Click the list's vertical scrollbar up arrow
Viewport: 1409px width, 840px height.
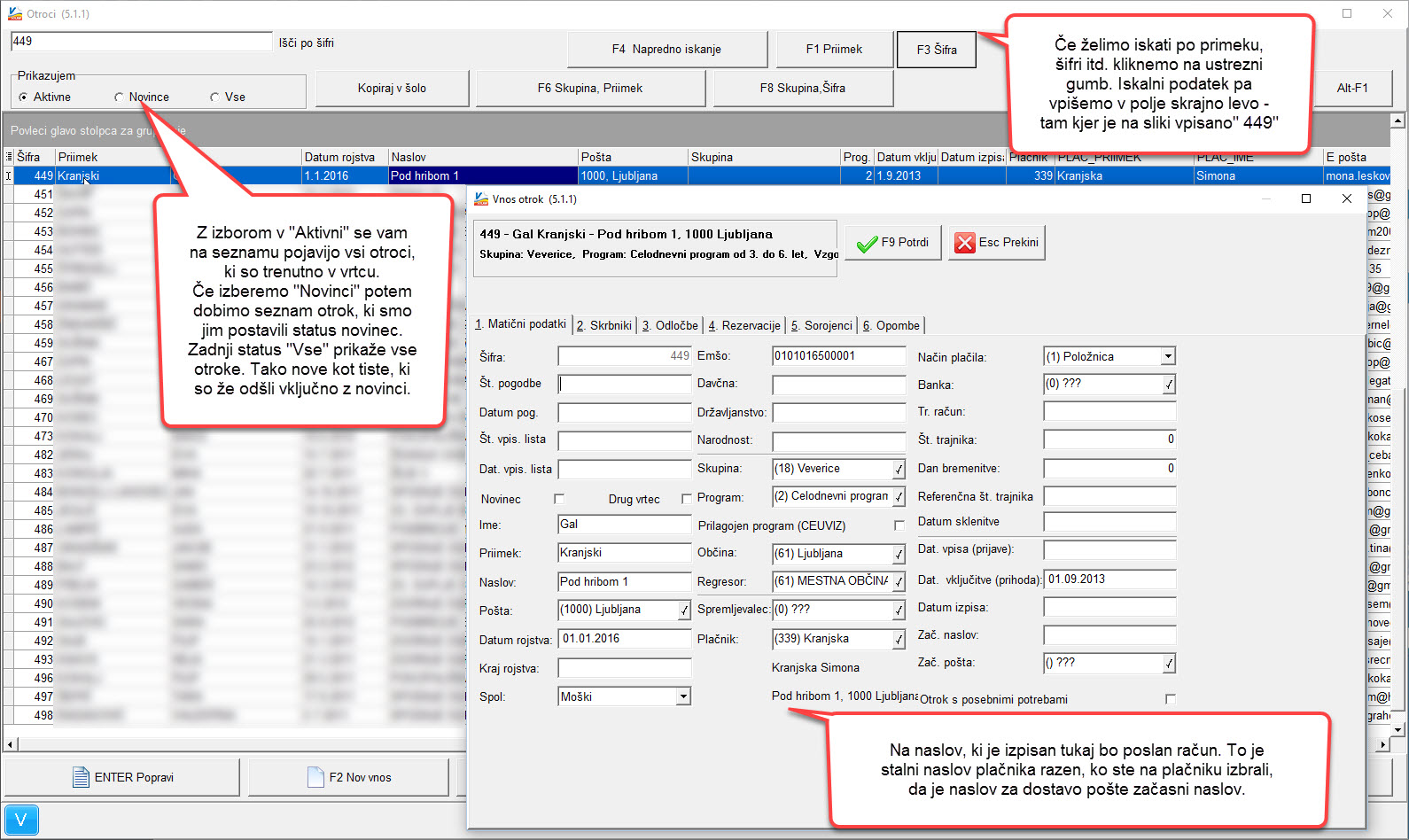1398,121
